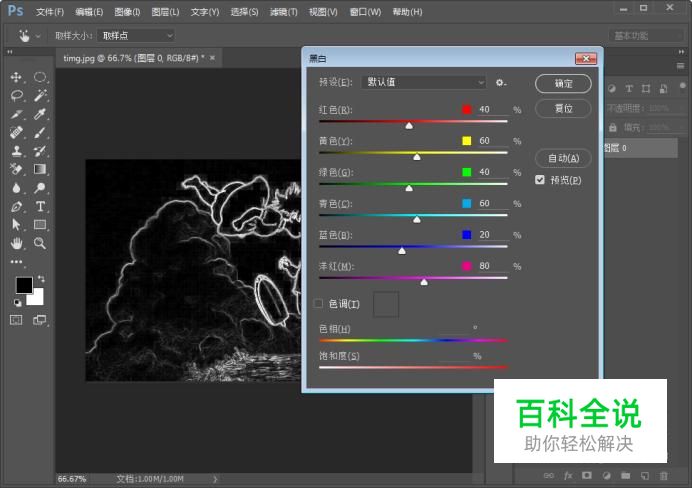Open the View (视图) menu
The width and height of the screenshot is (692, 488).
(323, 12)
